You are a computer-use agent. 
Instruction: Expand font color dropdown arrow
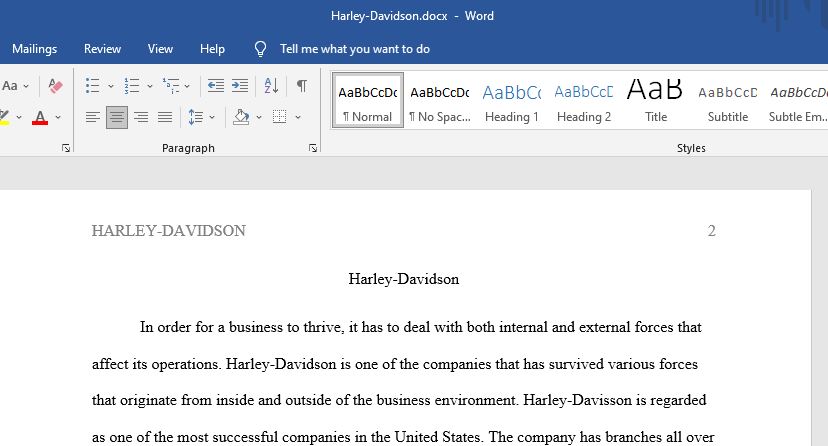tap(58, 117)
